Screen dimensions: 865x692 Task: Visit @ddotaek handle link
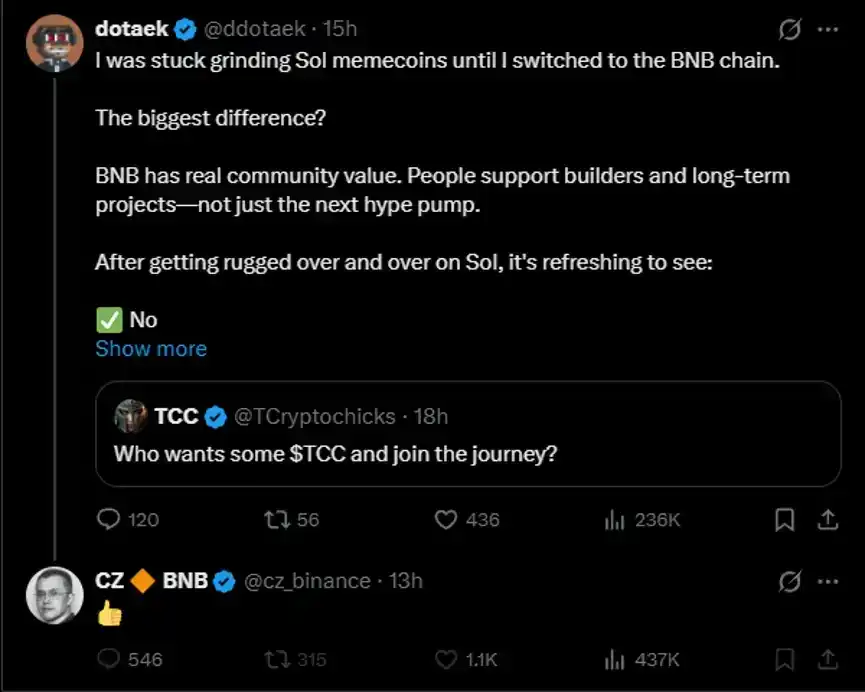point(254,29)
